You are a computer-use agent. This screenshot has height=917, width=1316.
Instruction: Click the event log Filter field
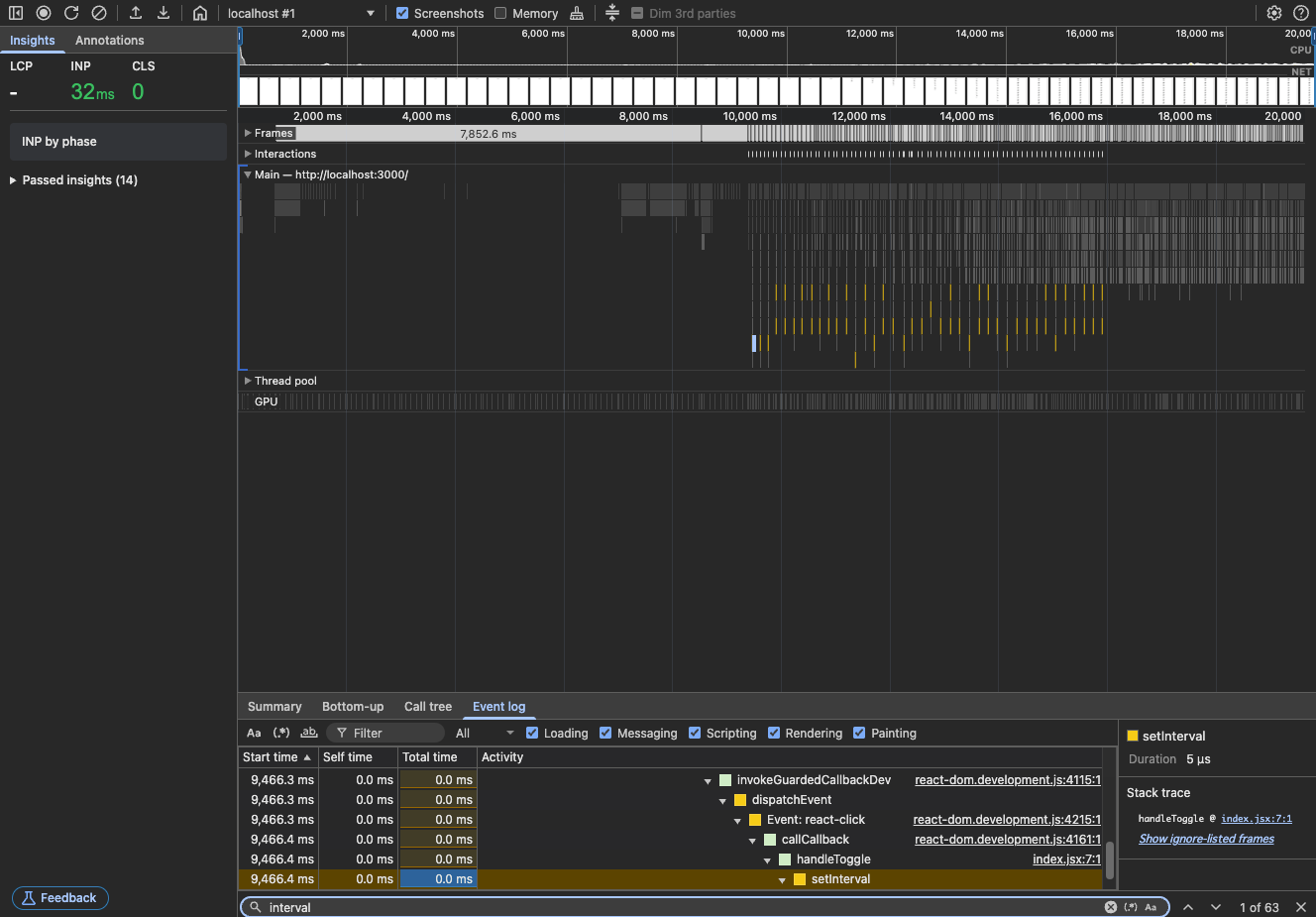(385, 733)
